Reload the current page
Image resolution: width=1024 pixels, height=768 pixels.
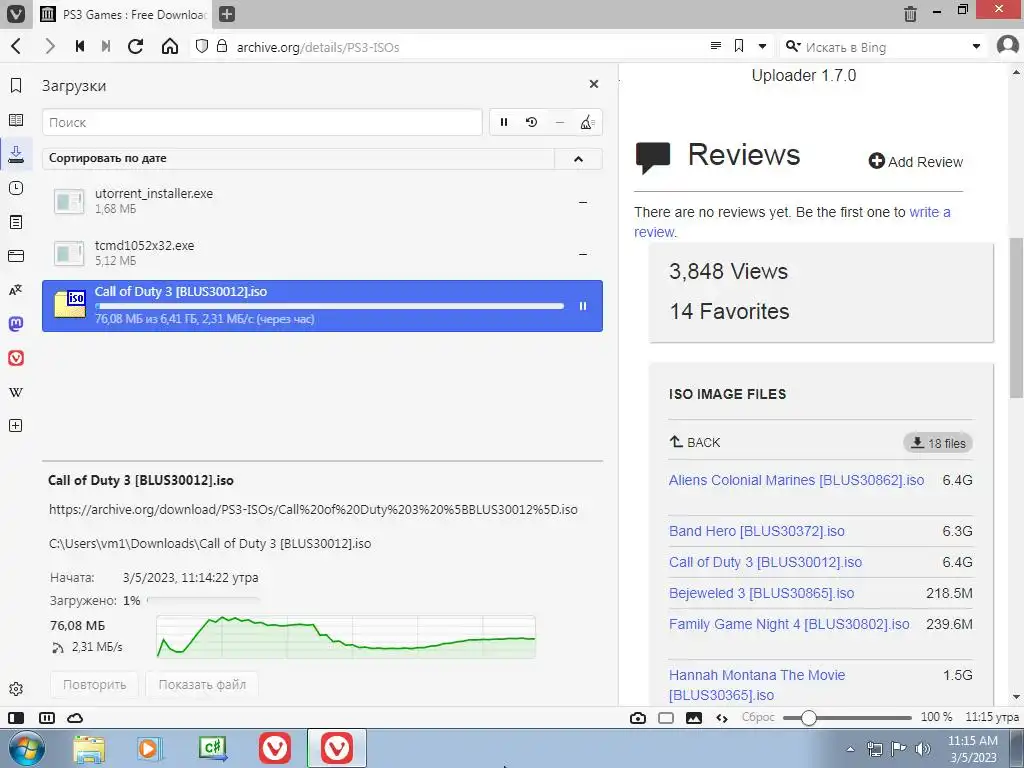pyautogui.click(x=135, y=46)
